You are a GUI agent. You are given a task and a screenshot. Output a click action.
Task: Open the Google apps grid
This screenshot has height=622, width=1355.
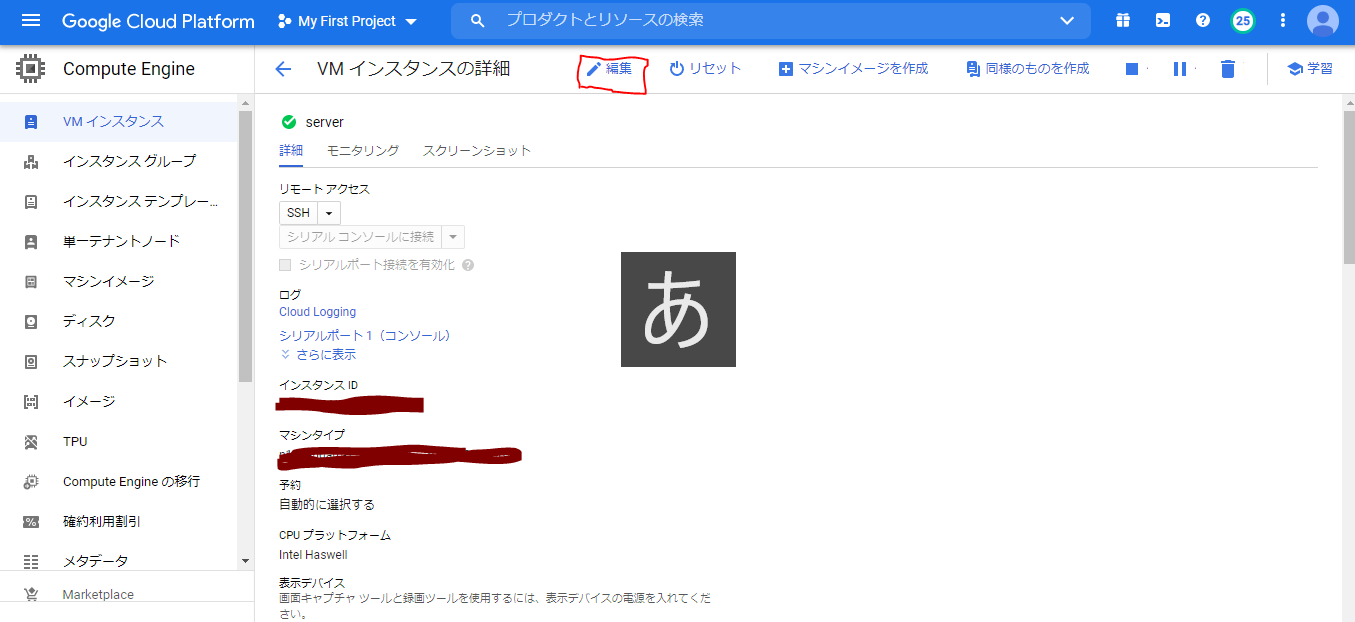1122,20
